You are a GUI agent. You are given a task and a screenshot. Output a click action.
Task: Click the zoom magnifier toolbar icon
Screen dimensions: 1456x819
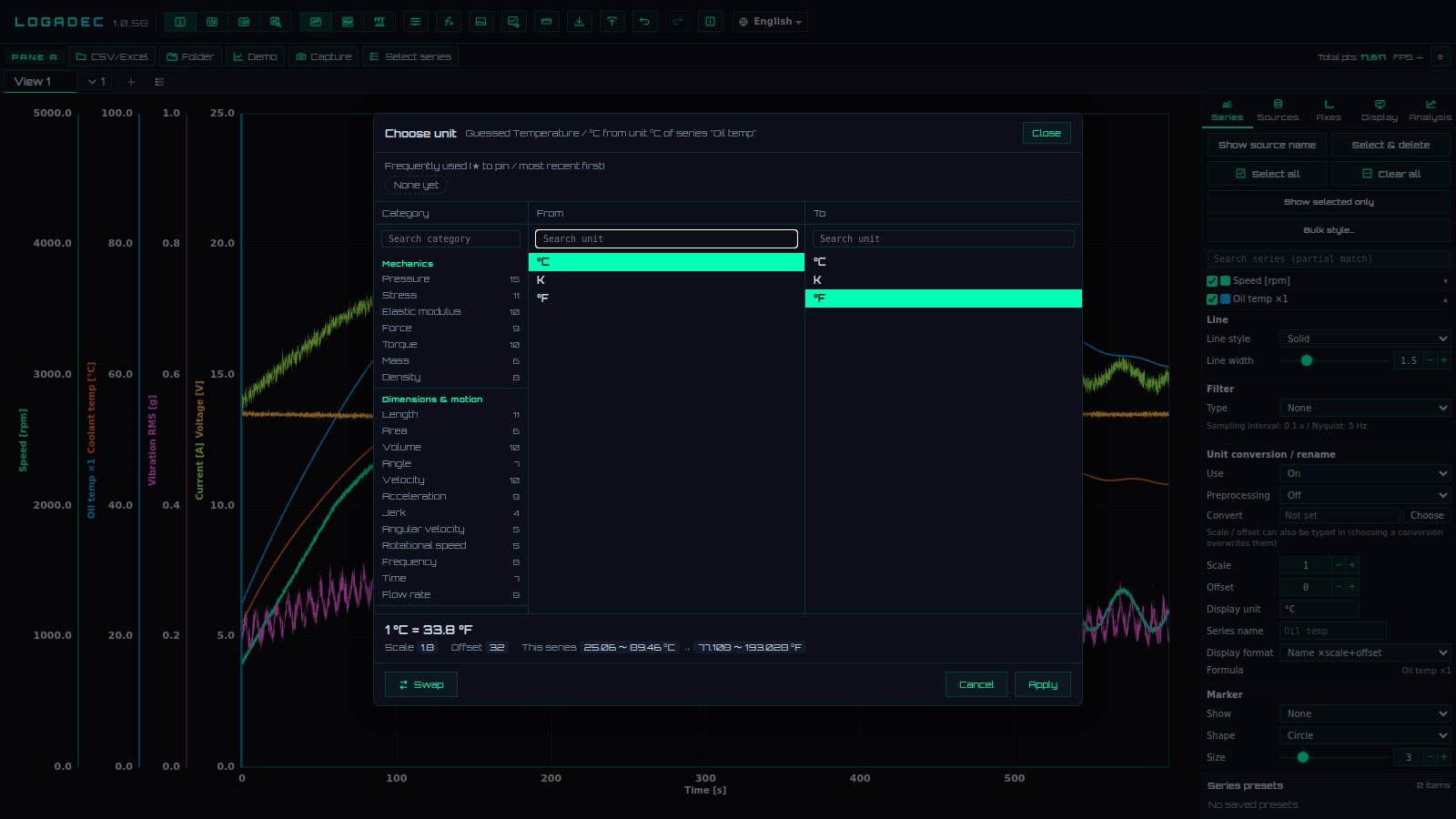tap(276, 22)
